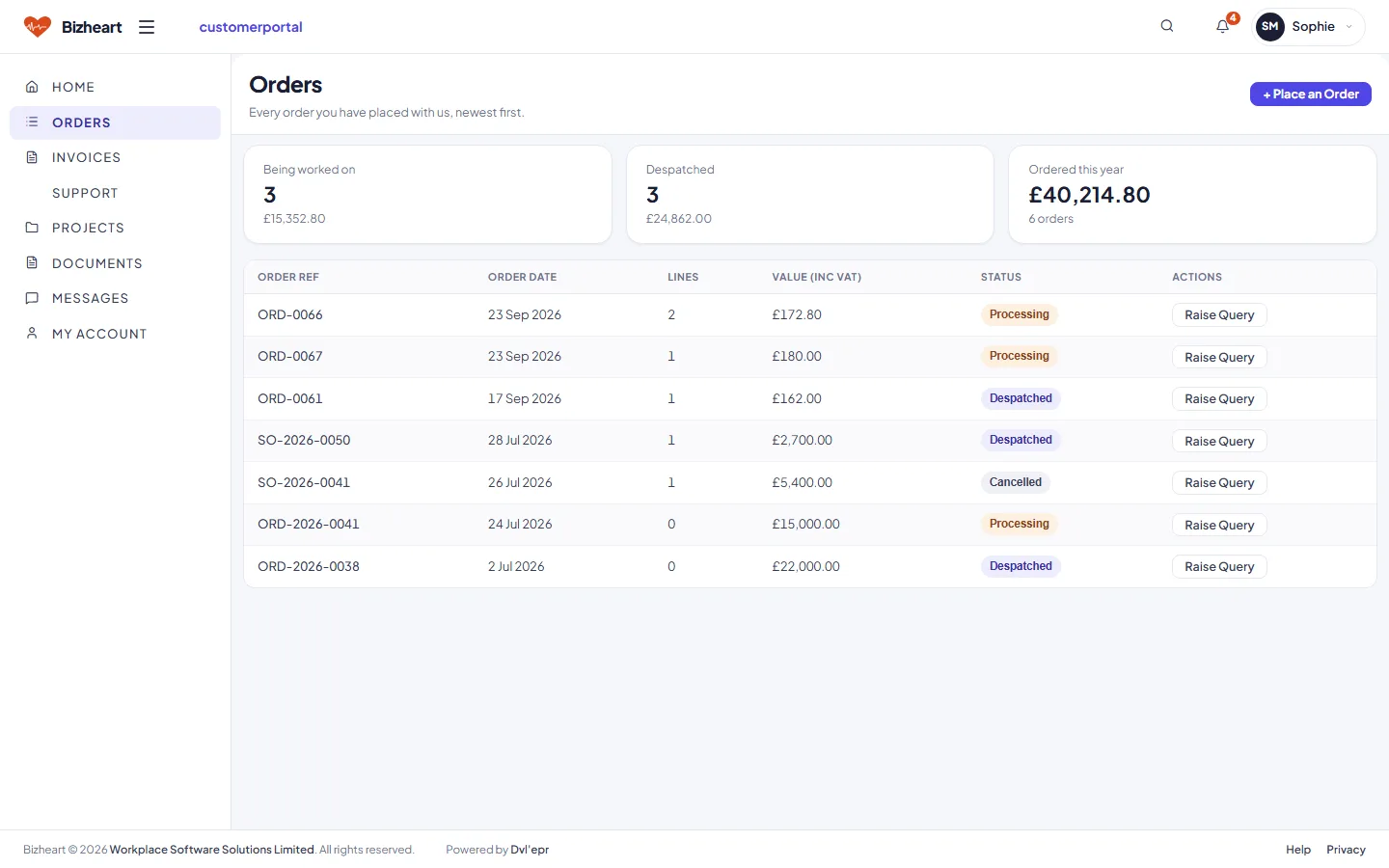Viewport: 1389px width, 868px height.
Task: Open the notifications bell icon
Action: coord(1223,26)
